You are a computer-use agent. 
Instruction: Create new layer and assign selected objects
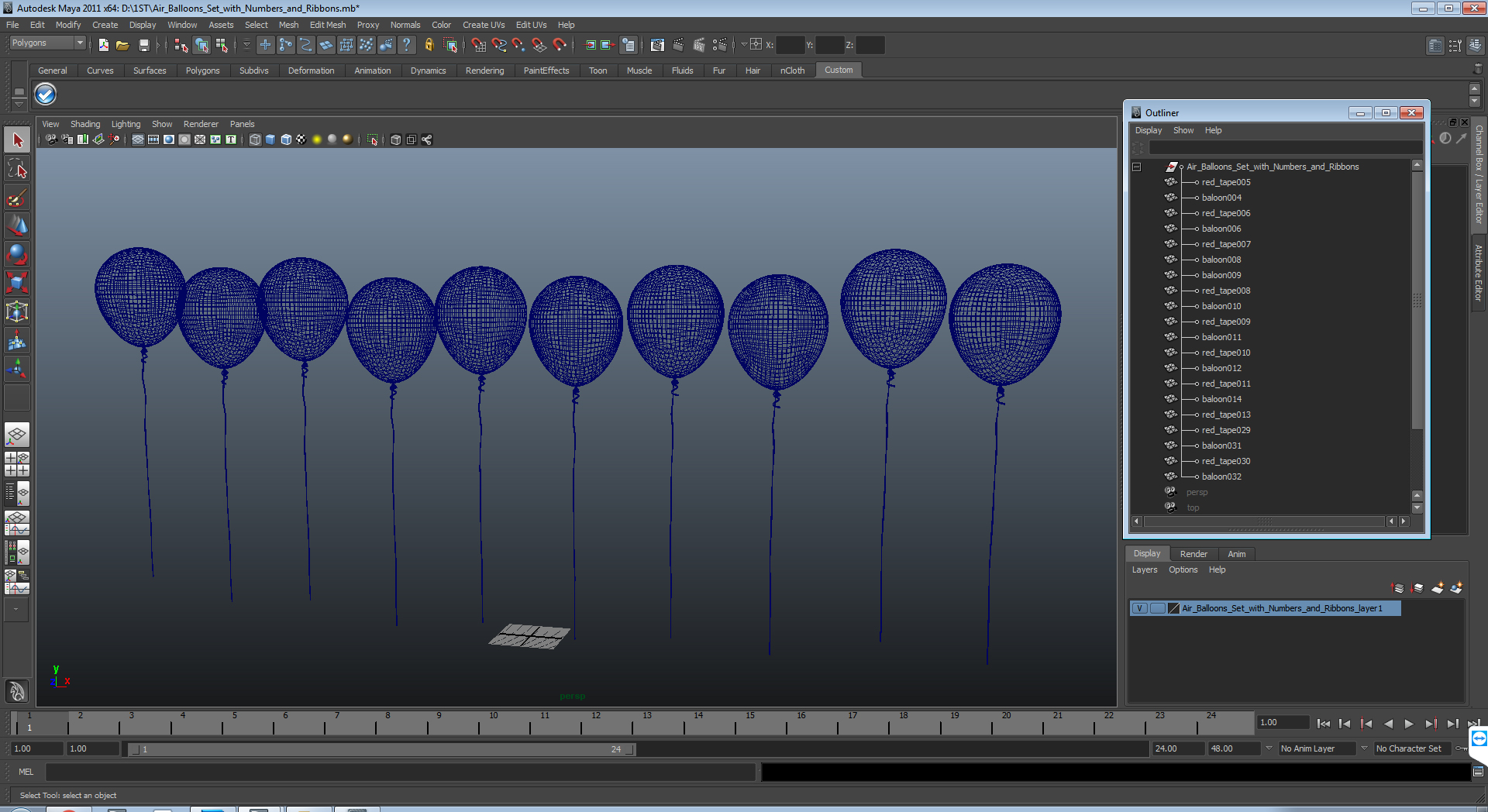click(x=1456, y=588)
